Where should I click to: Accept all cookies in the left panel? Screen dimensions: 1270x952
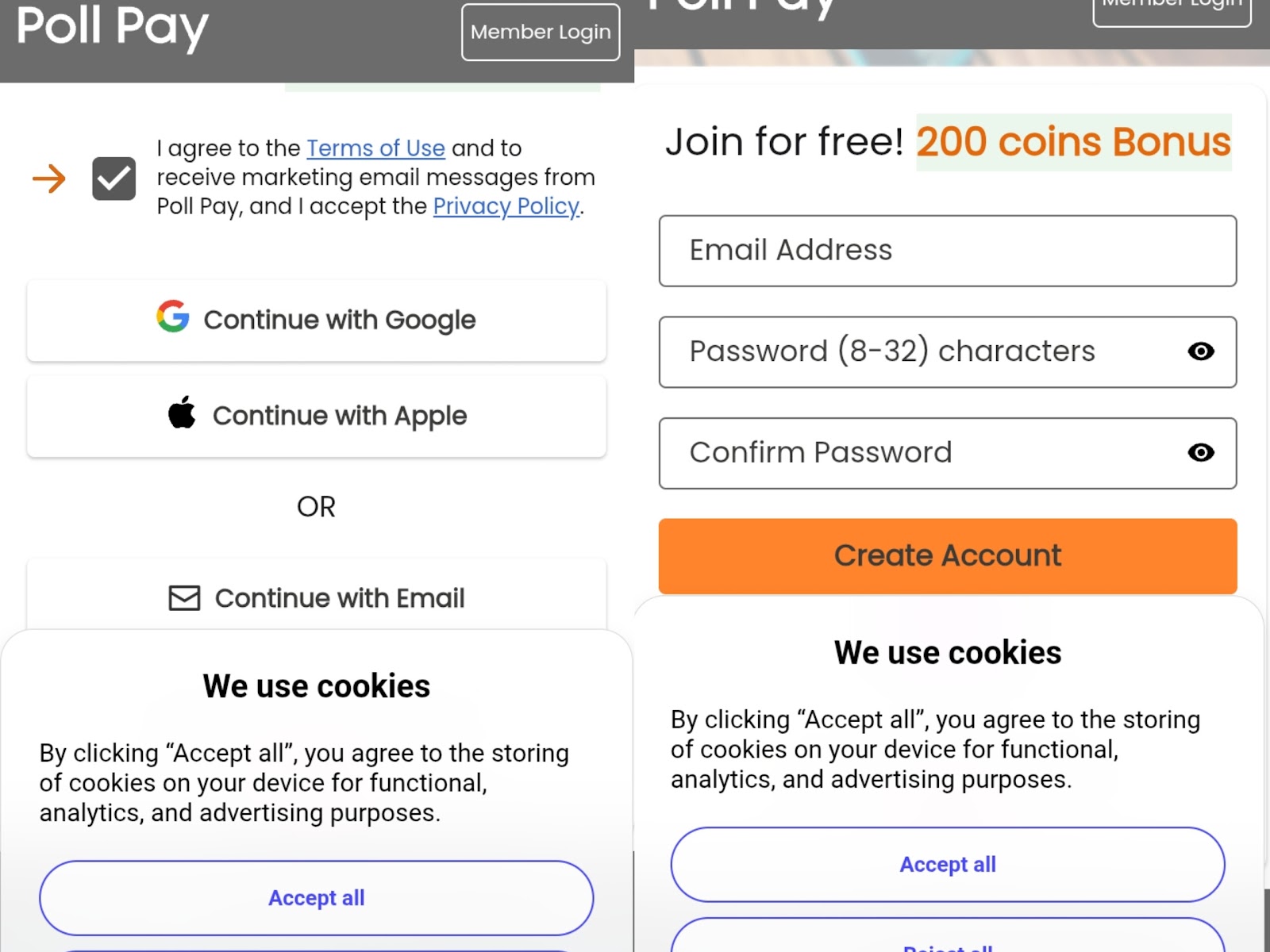[316, 898]
